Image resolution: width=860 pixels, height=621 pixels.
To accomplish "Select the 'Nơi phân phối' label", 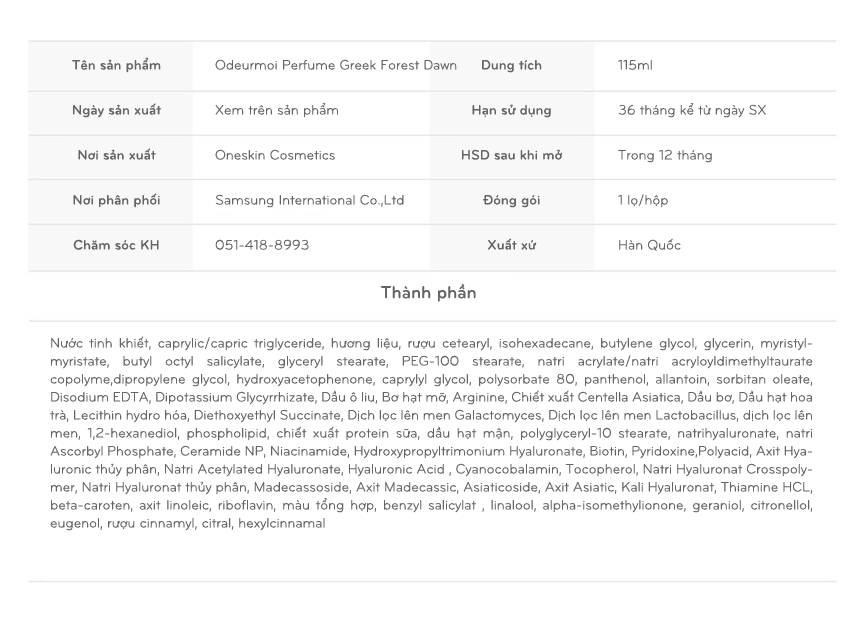I will 116,201.
